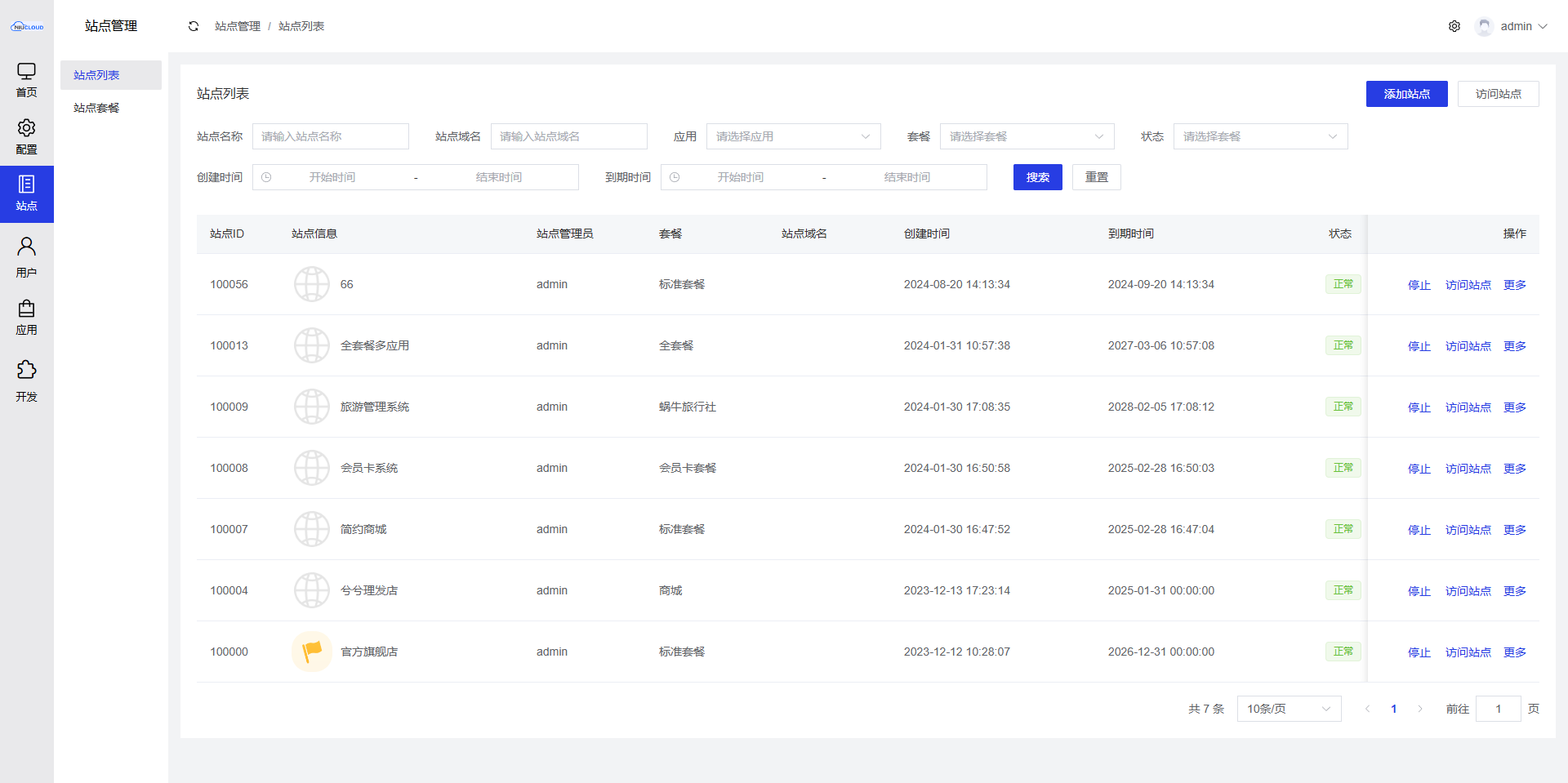Open 更多 menu for site 100000
This screenshot has width=1568, height=783.
coord(1515,652)
